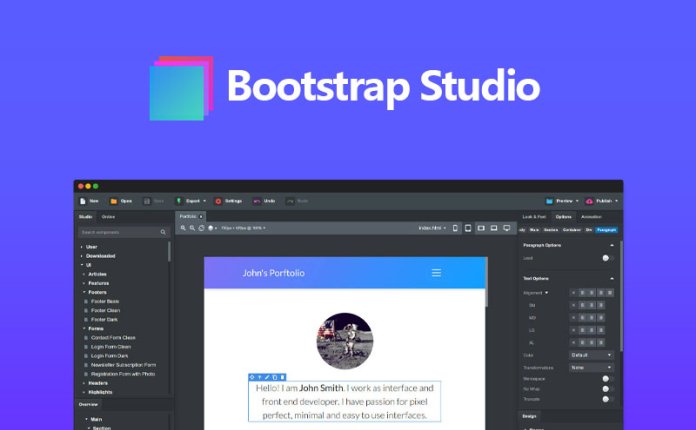Switch to the Options tab
This screenshot has height=430, width=696.
pyautogui.click(x=563, y=217)
